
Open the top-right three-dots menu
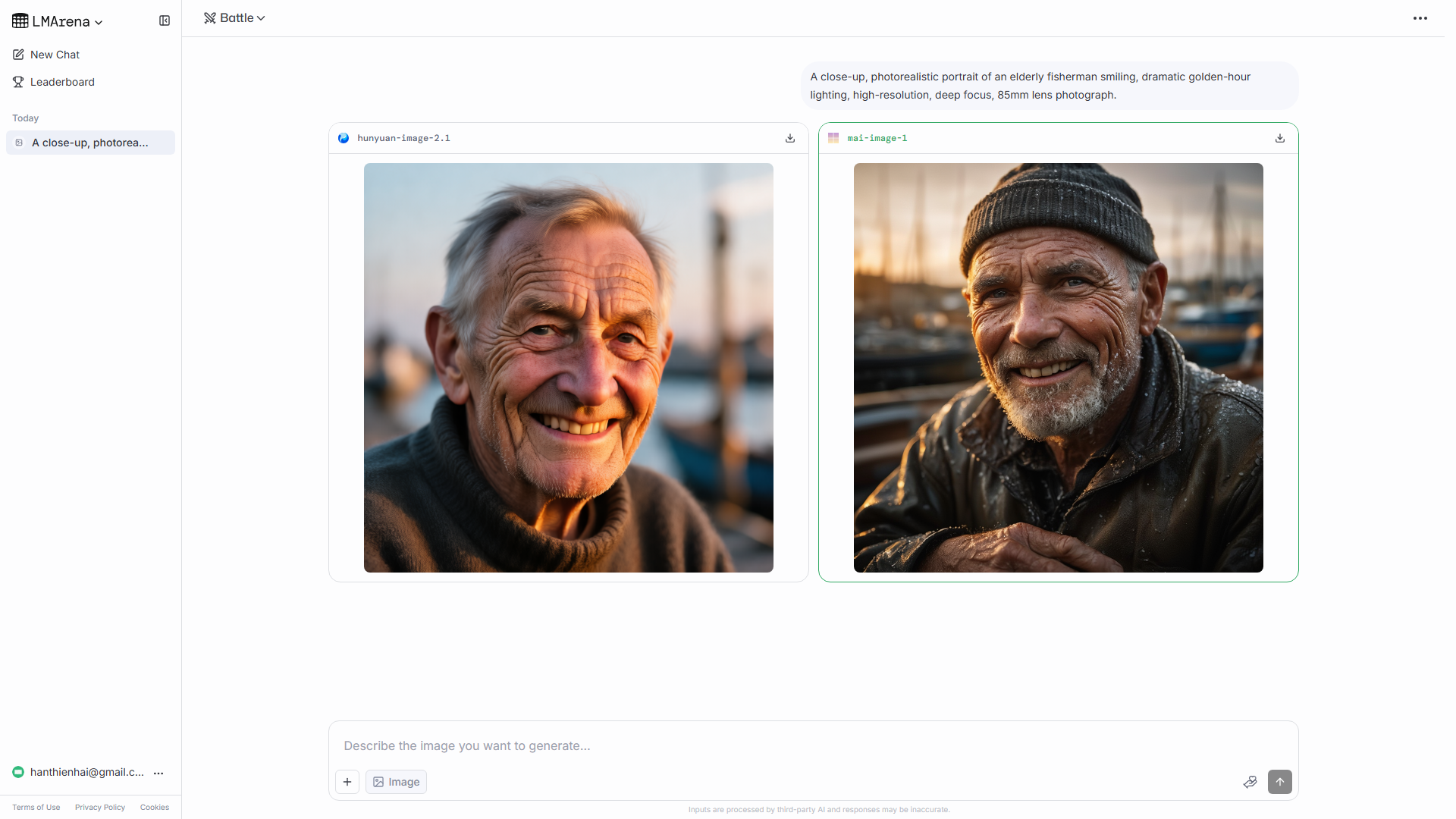[1420, 18]
